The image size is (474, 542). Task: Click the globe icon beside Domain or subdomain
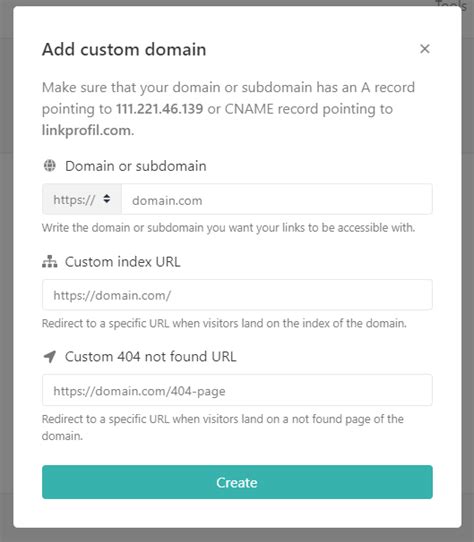49,166
